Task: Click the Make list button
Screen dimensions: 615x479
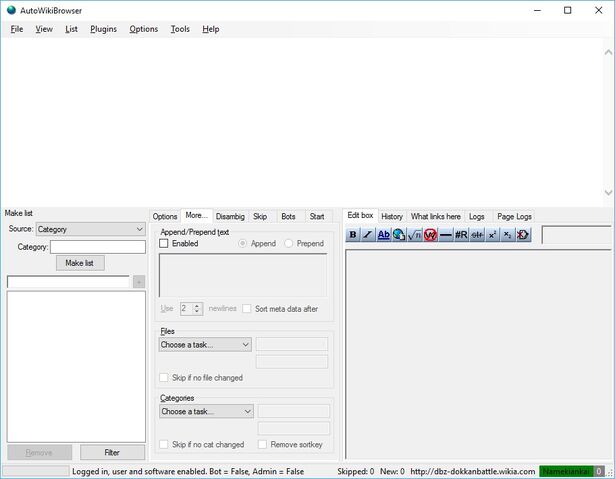Action: [80, 263]
